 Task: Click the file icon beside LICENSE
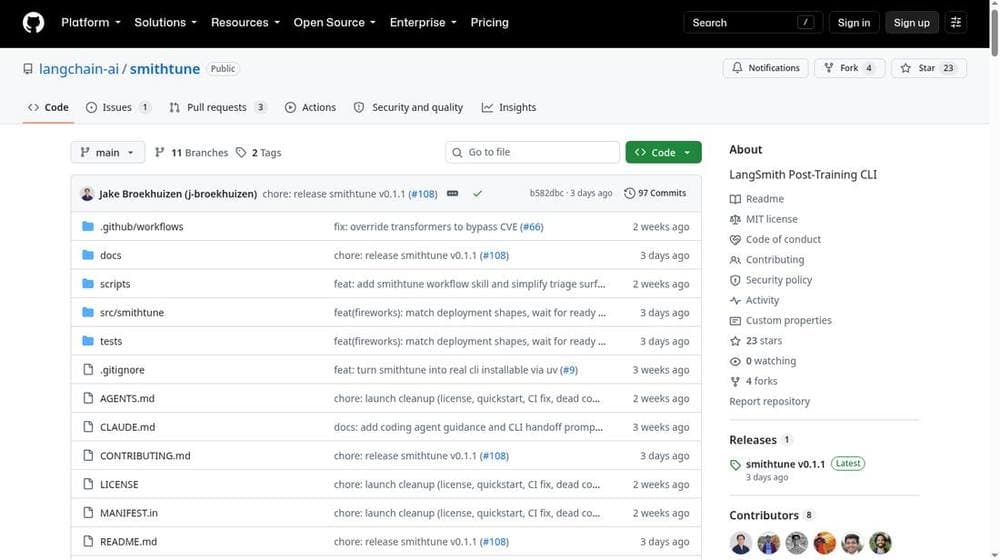(88, 484)
